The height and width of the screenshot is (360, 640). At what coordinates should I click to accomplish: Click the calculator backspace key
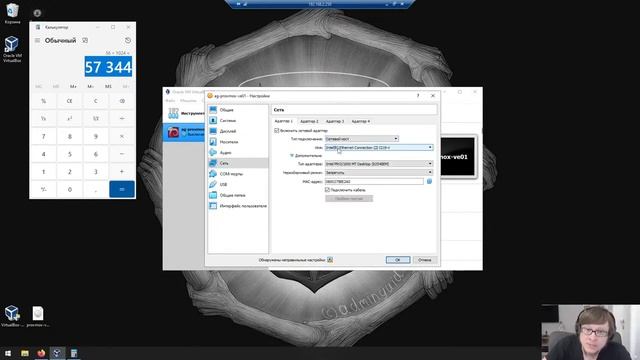(122, 101)
